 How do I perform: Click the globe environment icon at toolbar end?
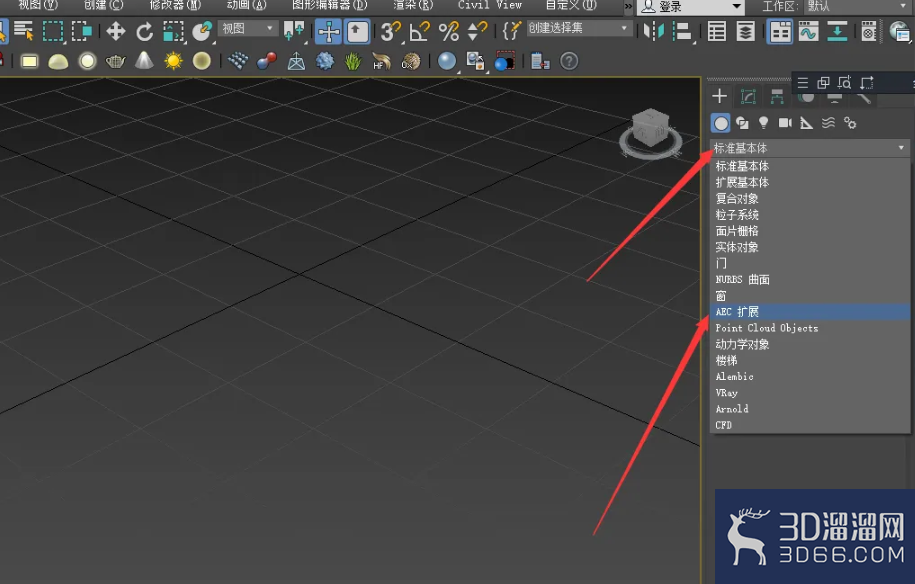pyautogui.click(x=900, y=31)
